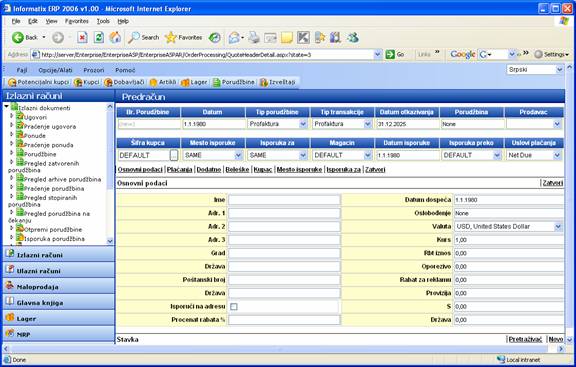Open Ugovori in the tree
This screenshot has width=576, height=367.
tap(35, 117)
